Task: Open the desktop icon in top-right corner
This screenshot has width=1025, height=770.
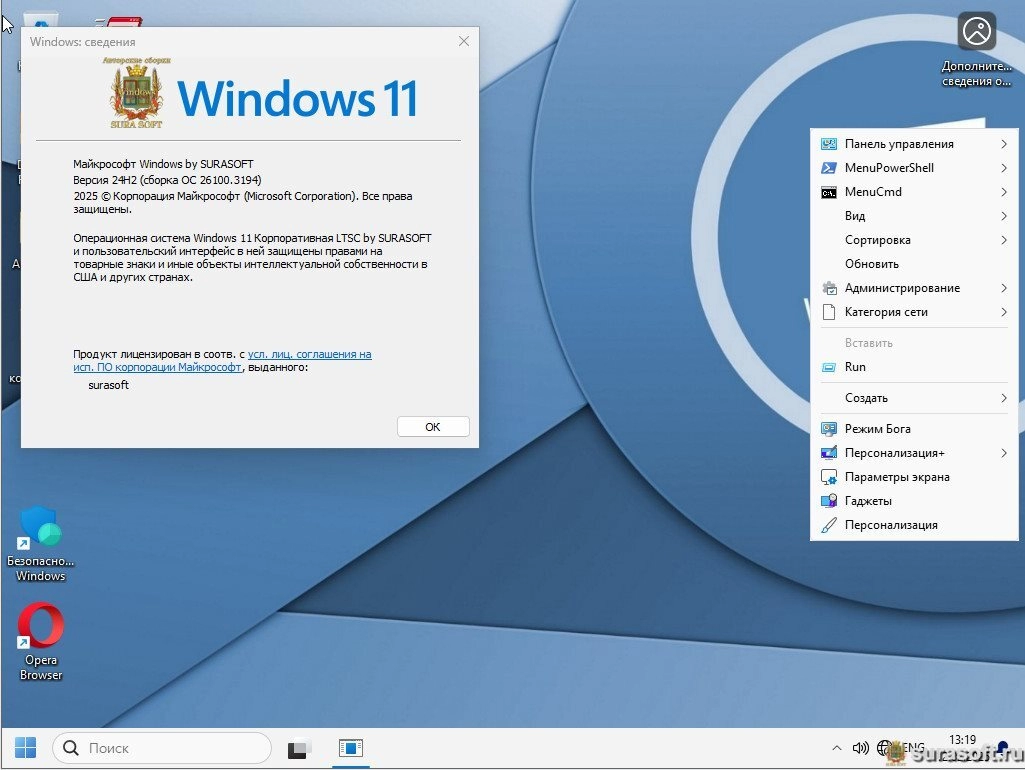Action: pos(976,33)
